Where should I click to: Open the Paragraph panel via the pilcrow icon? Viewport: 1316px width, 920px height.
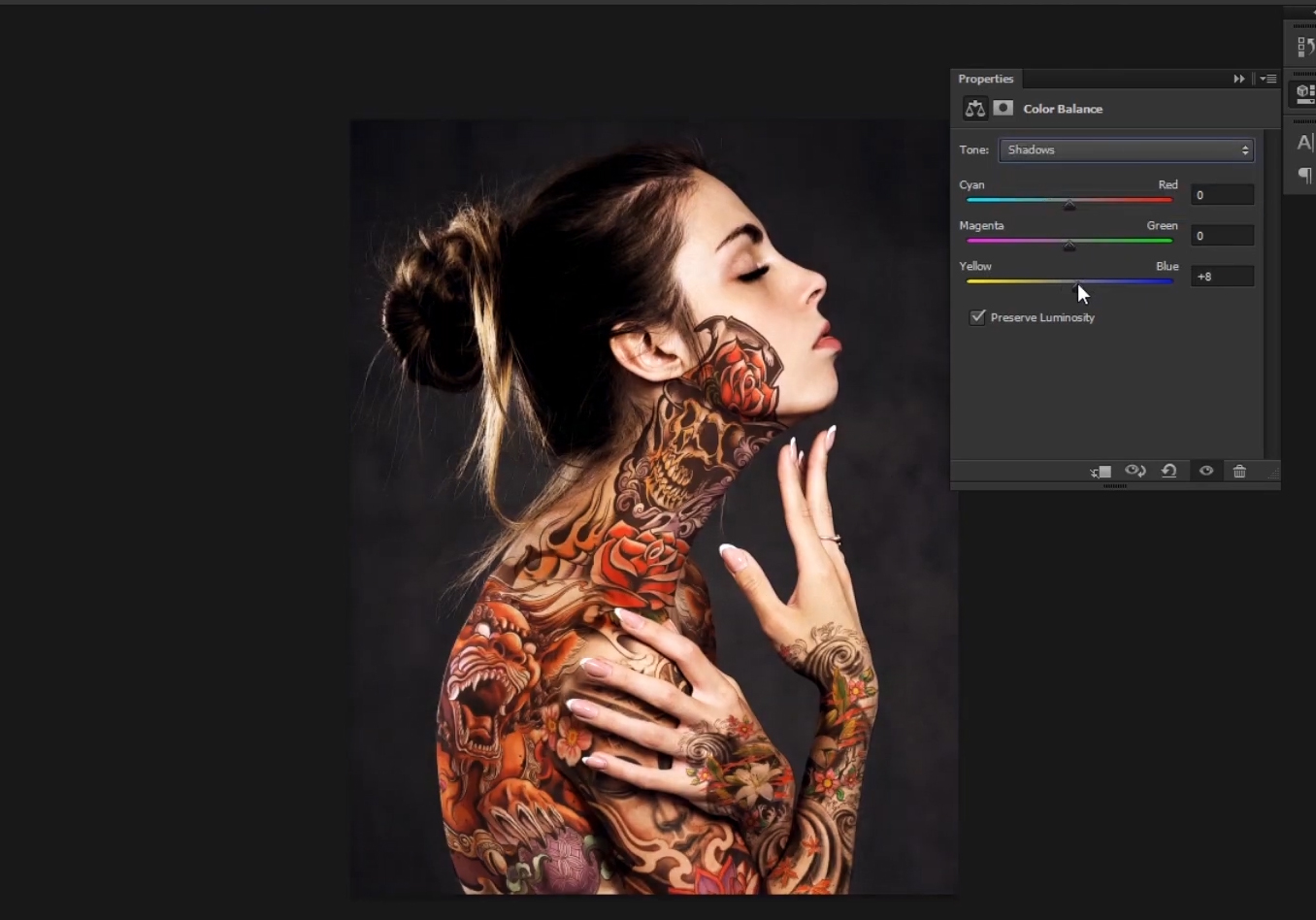tap(1304, 176)
